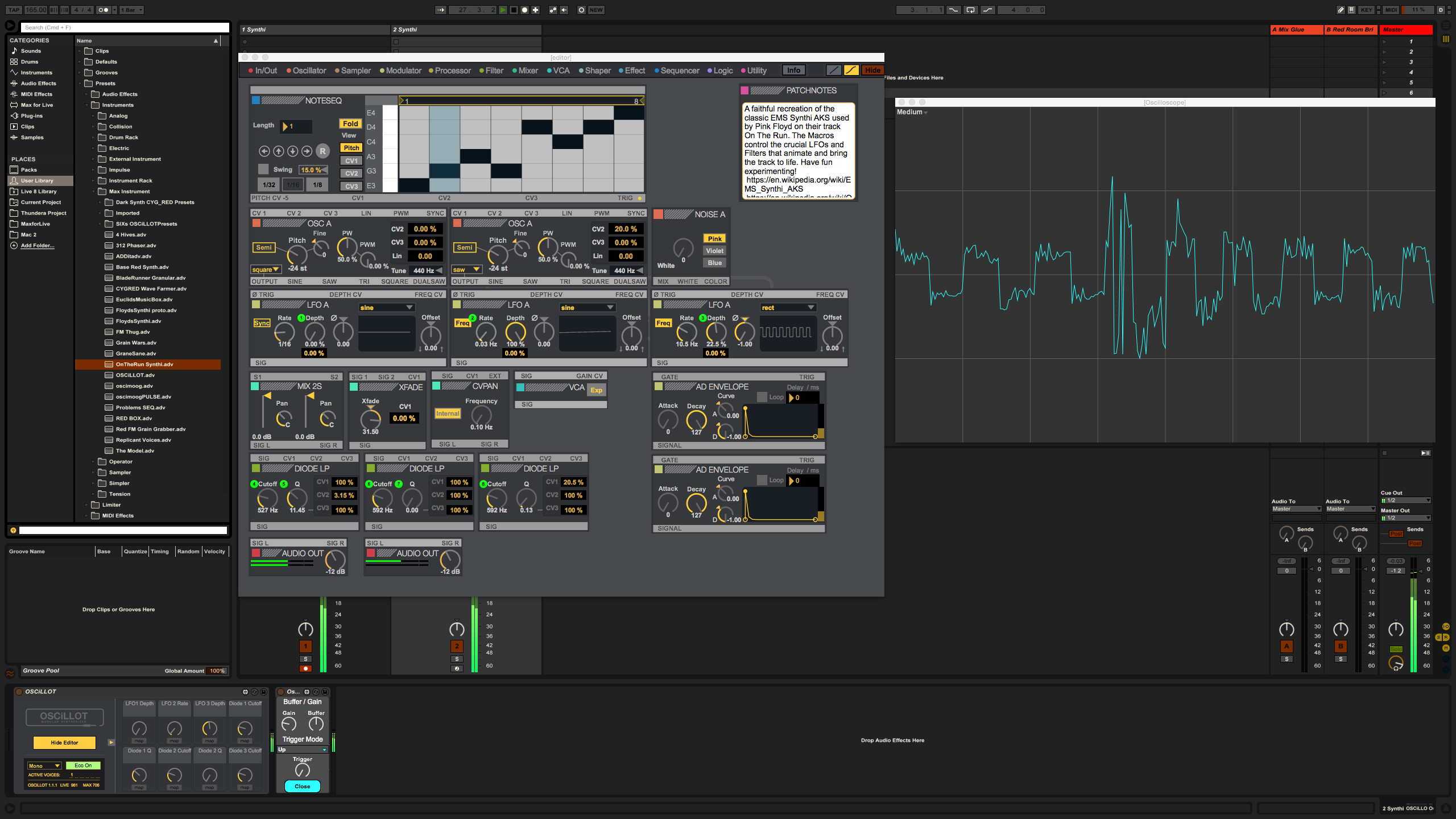Open the Max for Live category
Image resolution: width=1456 pixels, height=819 pixels.
pyautogui.click(x=36, y=105)
